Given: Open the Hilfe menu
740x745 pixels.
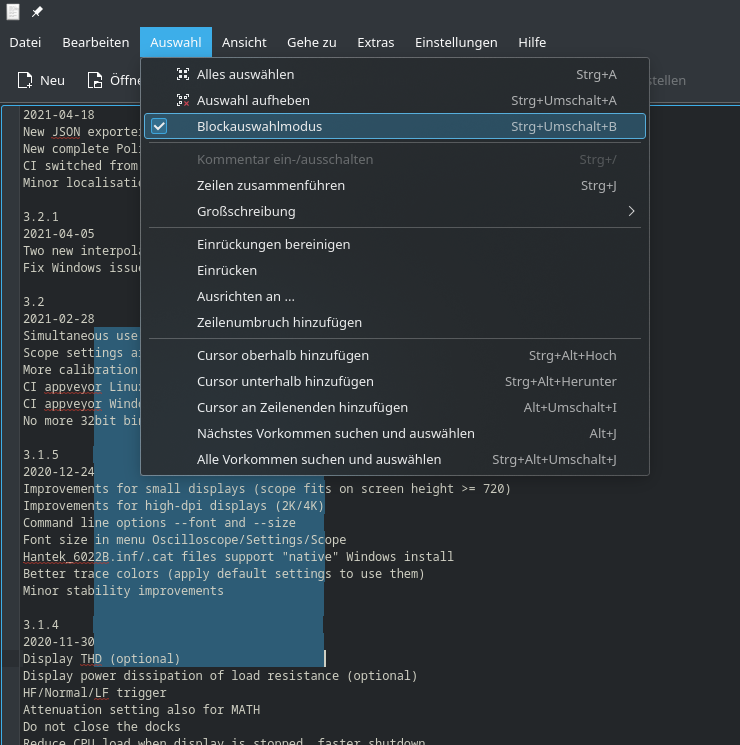Looking at the screenshot, I should click(x=532, y=42).
